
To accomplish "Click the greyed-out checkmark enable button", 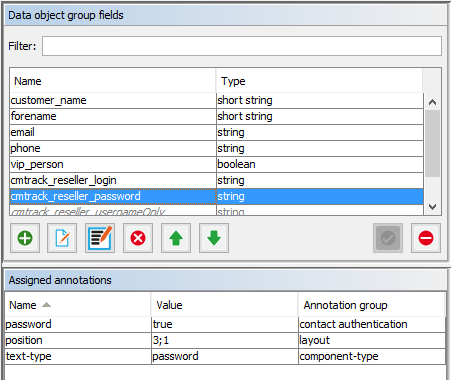I will (388, 238).
